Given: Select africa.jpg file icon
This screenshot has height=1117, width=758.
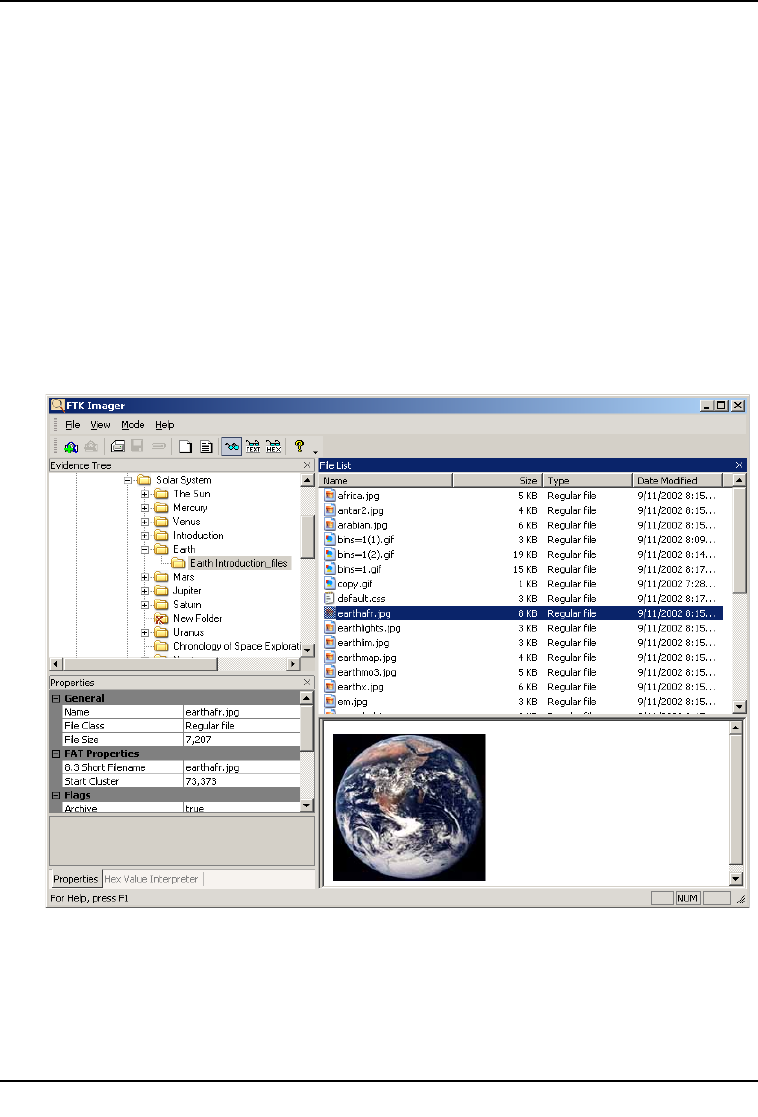Looking at the screenshot, I should point(330,495).
